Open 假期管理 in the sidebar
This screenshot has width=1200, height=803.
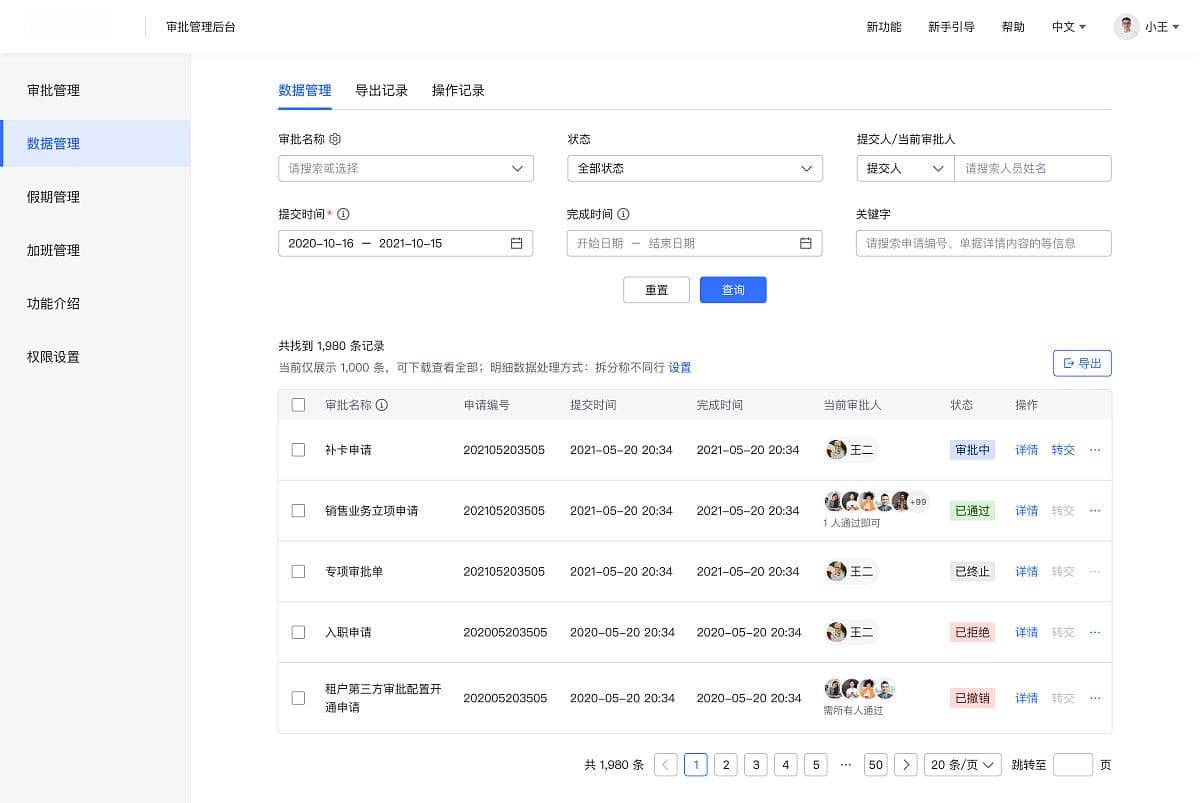[95, 197]
